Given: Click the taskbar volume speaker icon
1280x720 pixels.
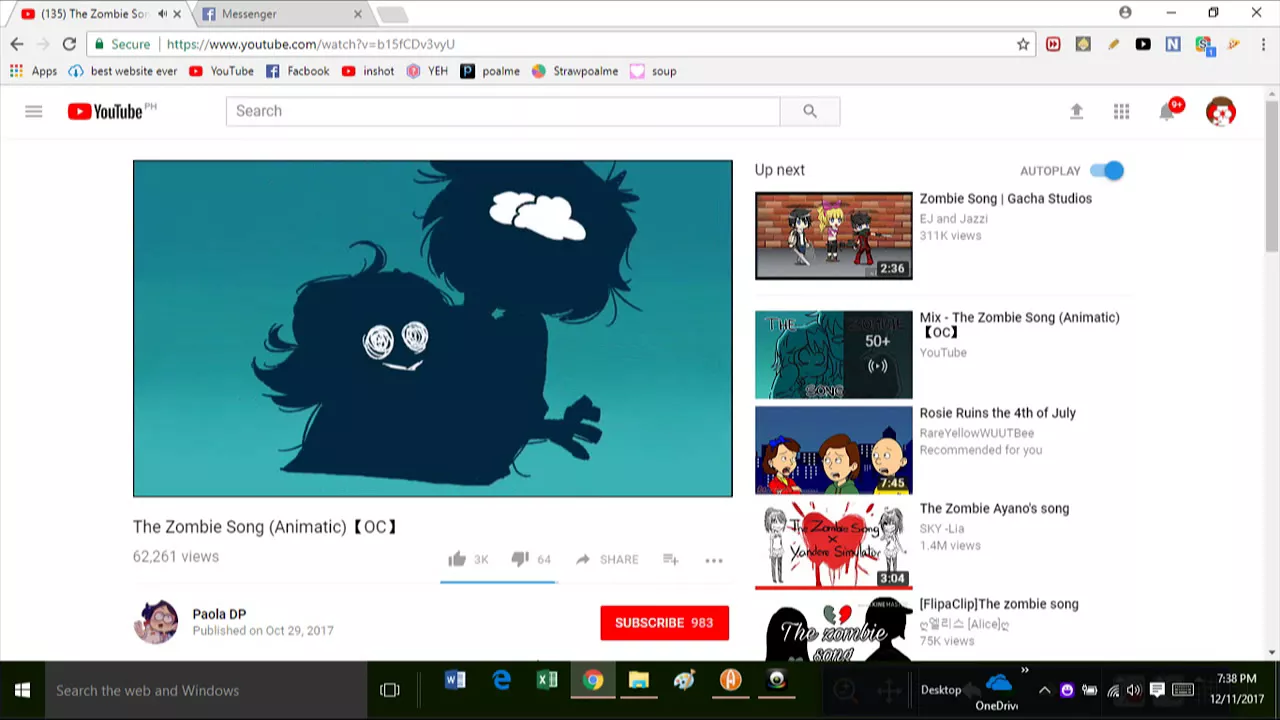Looking at the screenshot, I should pos(1133,690).
